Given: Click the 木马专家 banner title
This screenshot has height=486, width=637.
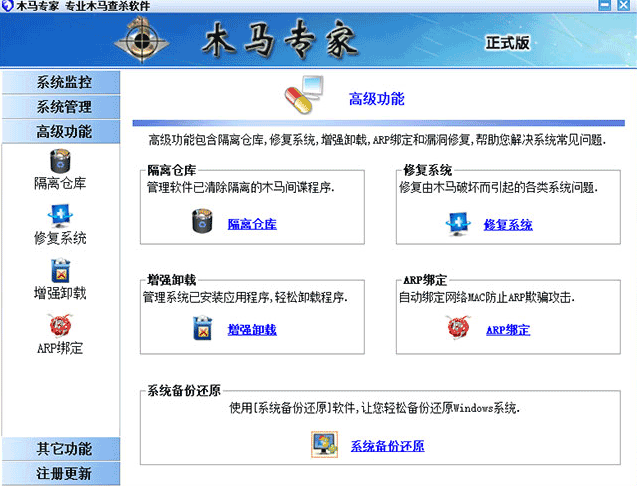Looking at the screenshot, I should 280,40.
